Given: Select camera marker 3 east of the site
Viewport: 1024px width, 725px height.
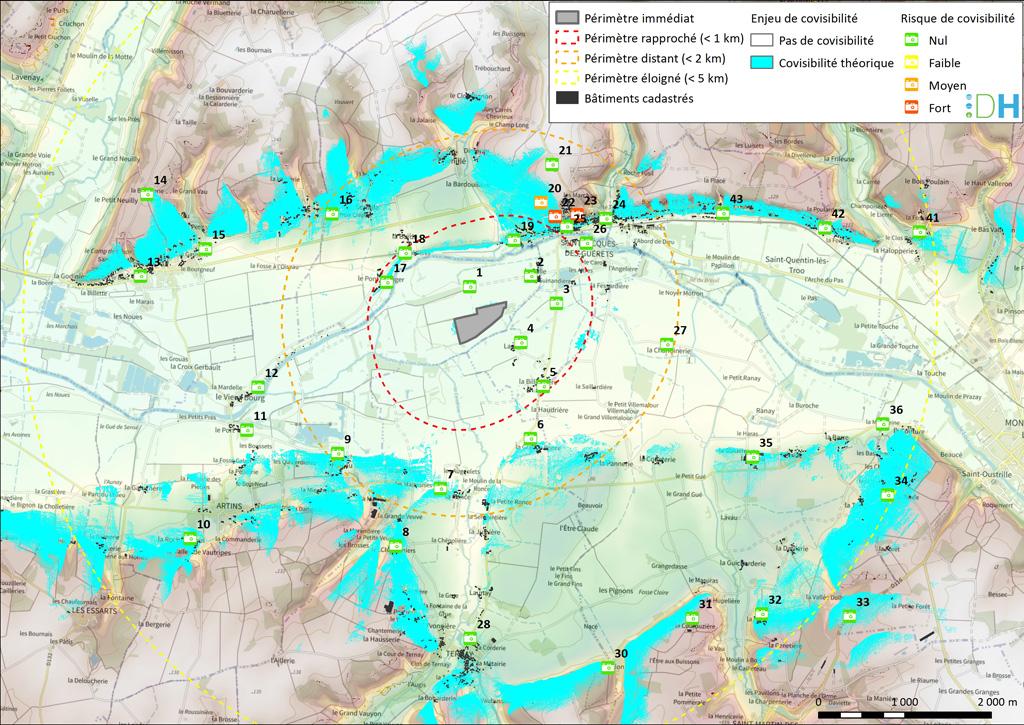Looking at the screenshot, I should click(x=556, y=302).
